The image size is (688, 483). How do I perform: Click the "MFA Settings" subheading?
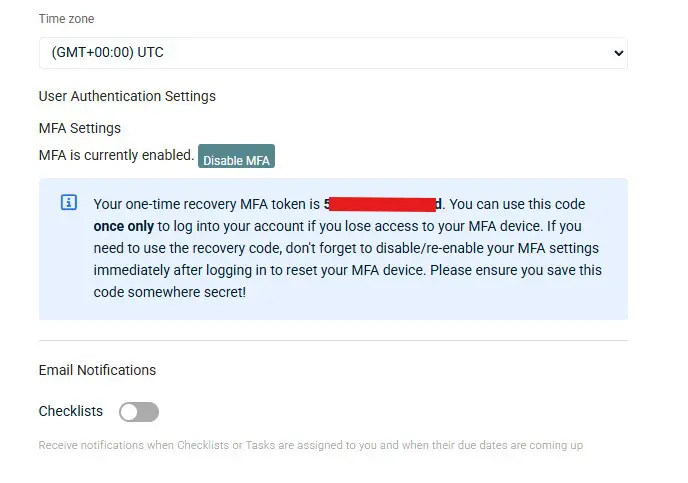[x=80, y=128]
